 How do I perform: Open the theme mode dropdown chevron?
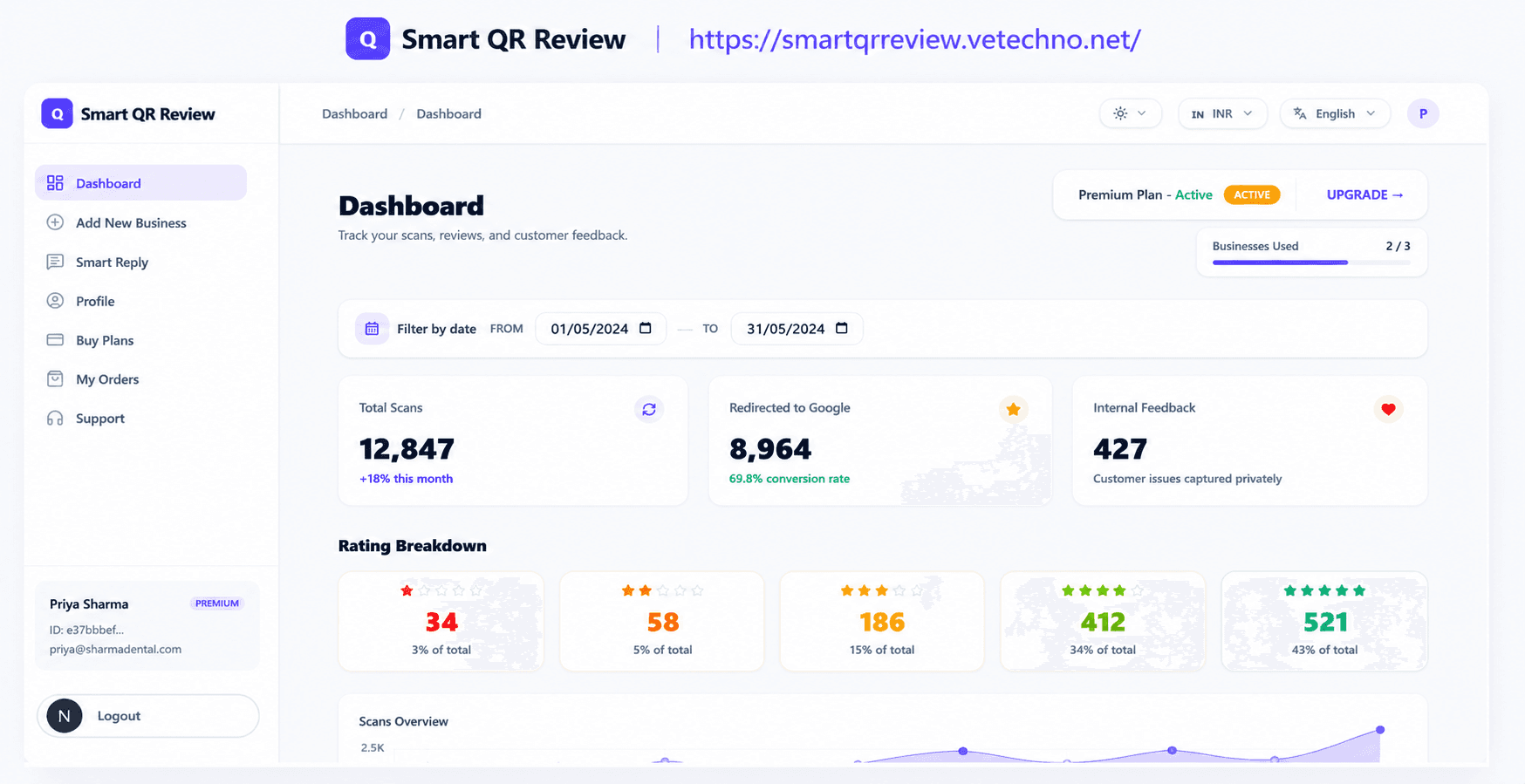[x=1141, y=113]
